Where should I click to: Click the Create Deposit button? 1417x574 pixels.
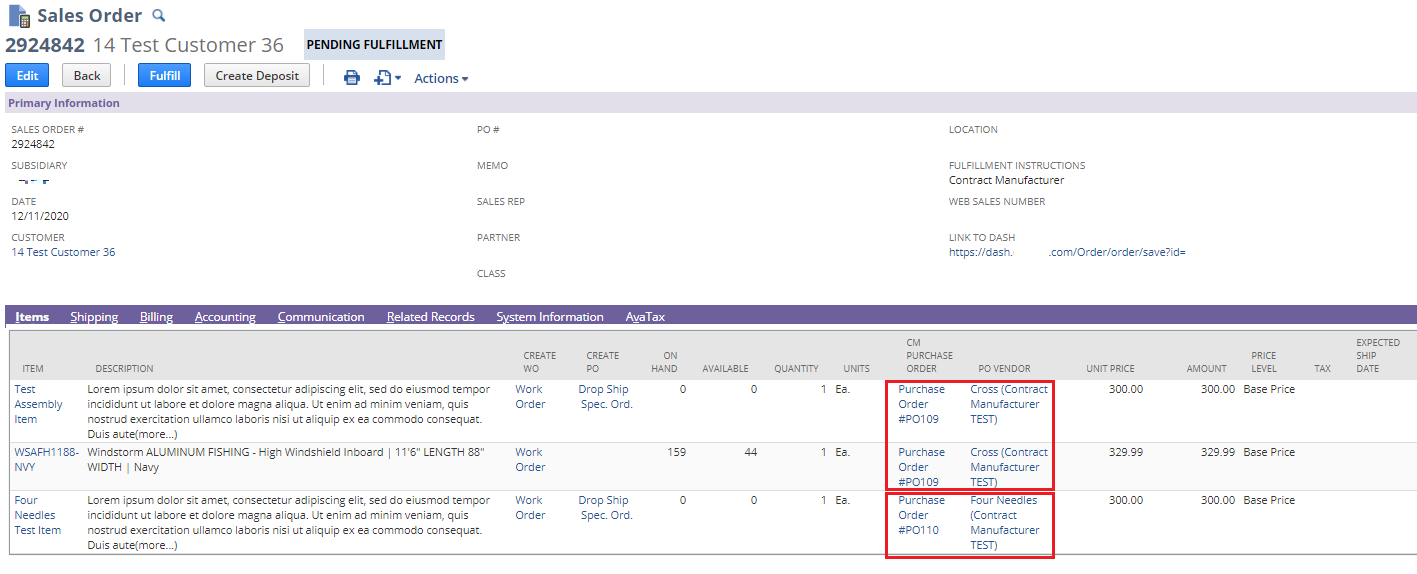257,75
